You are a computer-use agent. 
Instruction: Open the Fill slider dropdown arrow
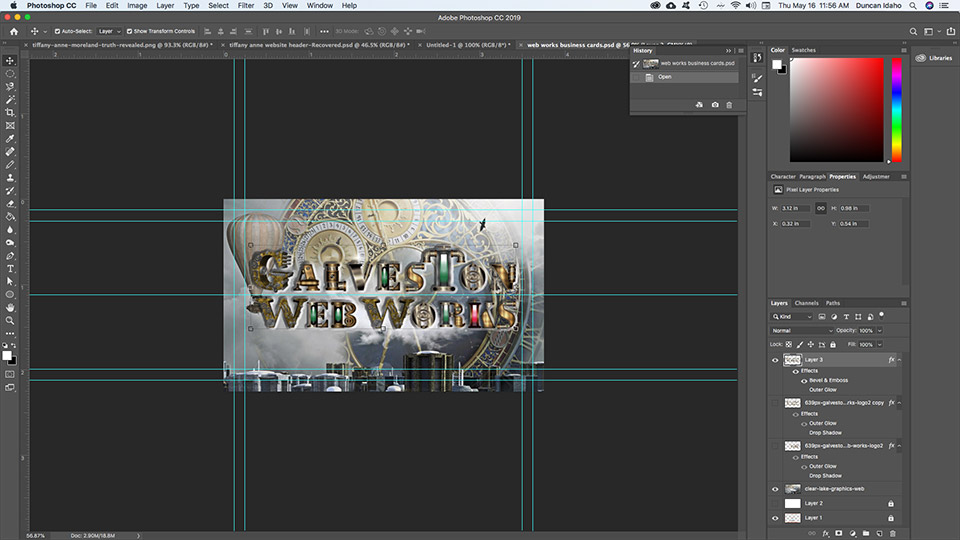click(x=880, y=345)
